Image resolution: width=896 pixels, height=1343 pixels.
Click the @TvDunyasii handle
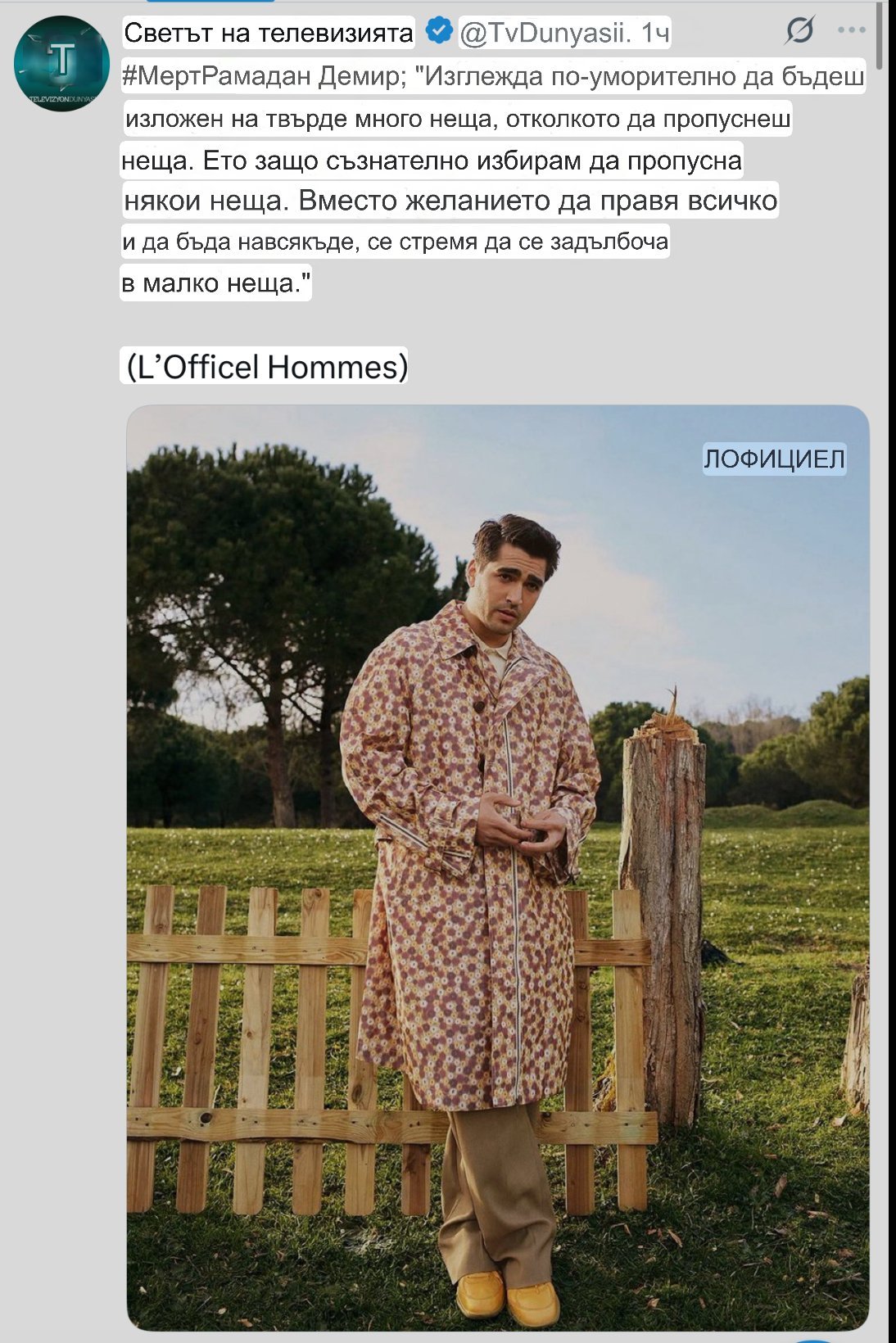pyautogui.click(x=545, y=33)
